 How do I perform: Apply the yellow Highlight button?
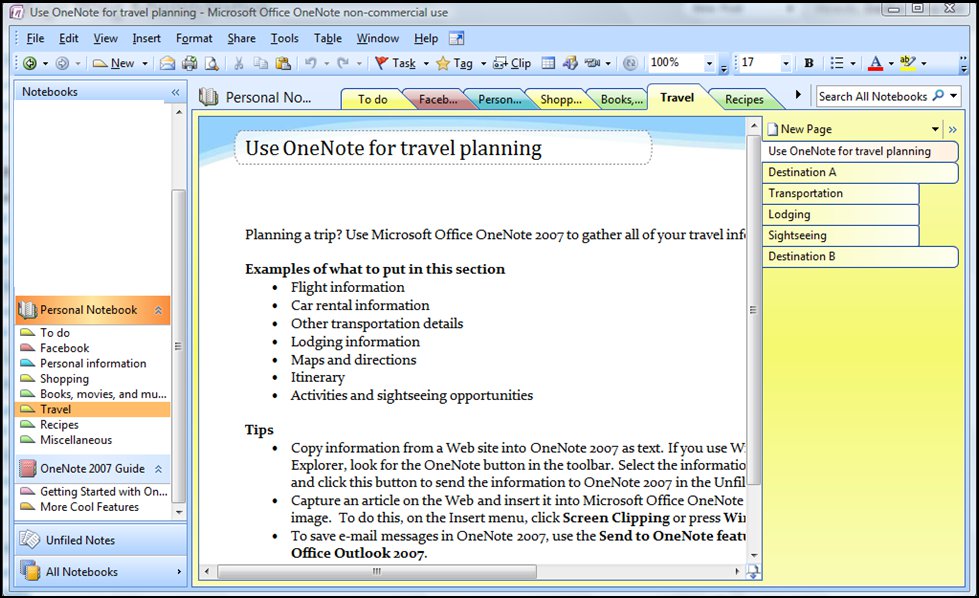908,63
